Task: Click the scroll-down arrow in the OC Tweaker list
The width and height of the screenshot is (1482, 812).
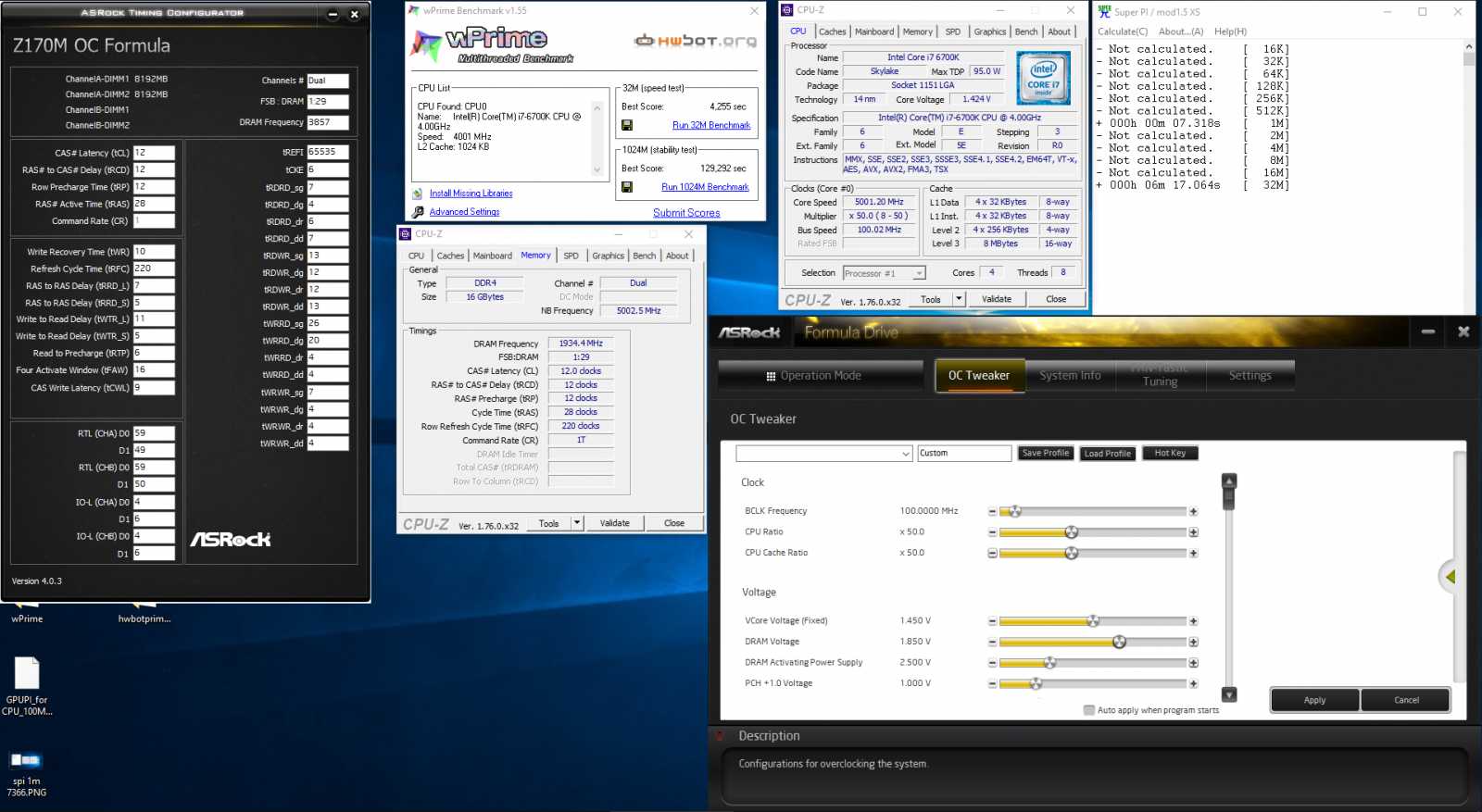Action: 1229,694
